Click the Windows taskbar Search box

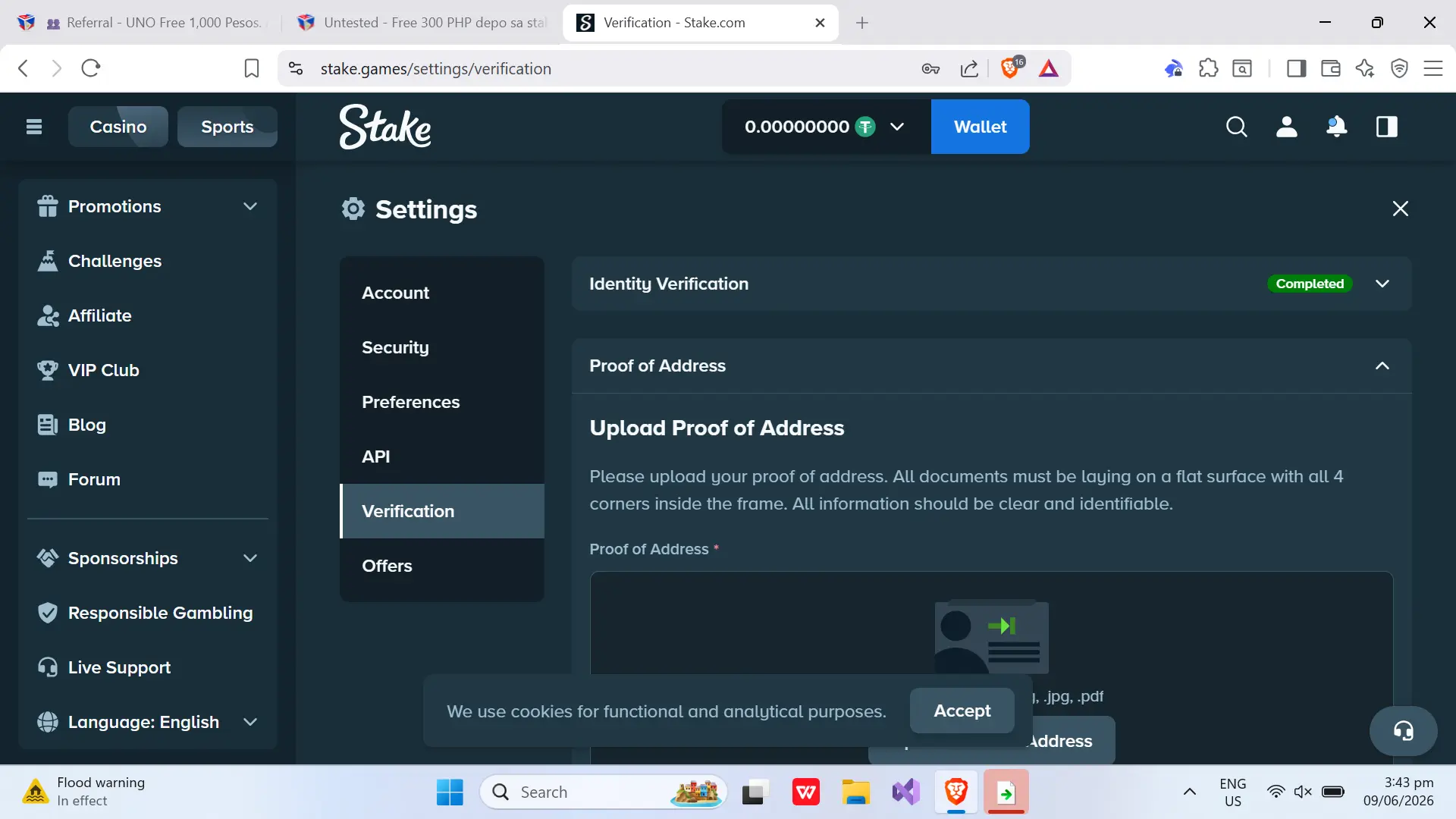click(x=604, y=792)
